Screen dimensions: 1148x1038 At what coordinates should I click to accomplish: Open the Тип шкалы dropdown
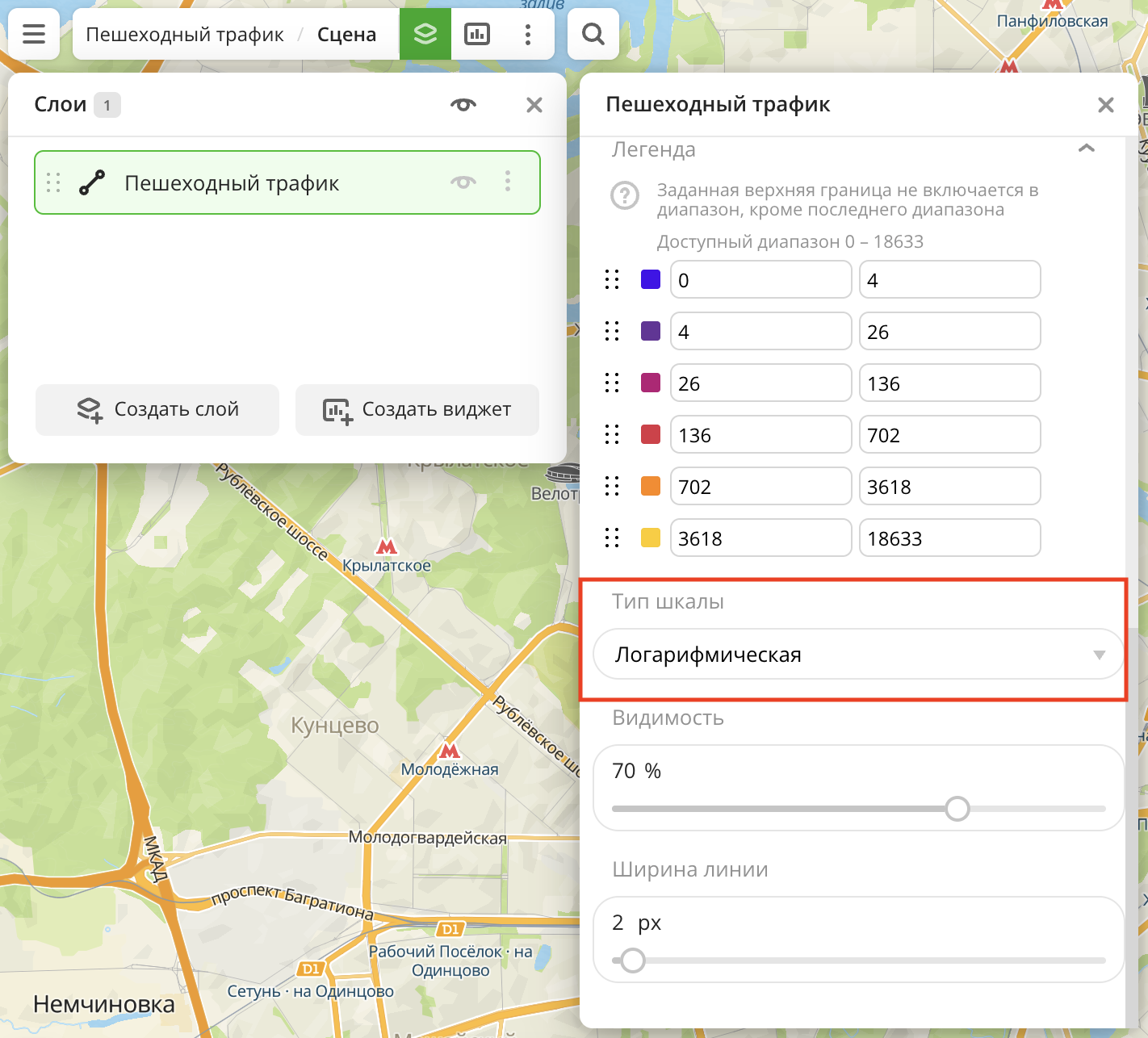pos(858,655)
